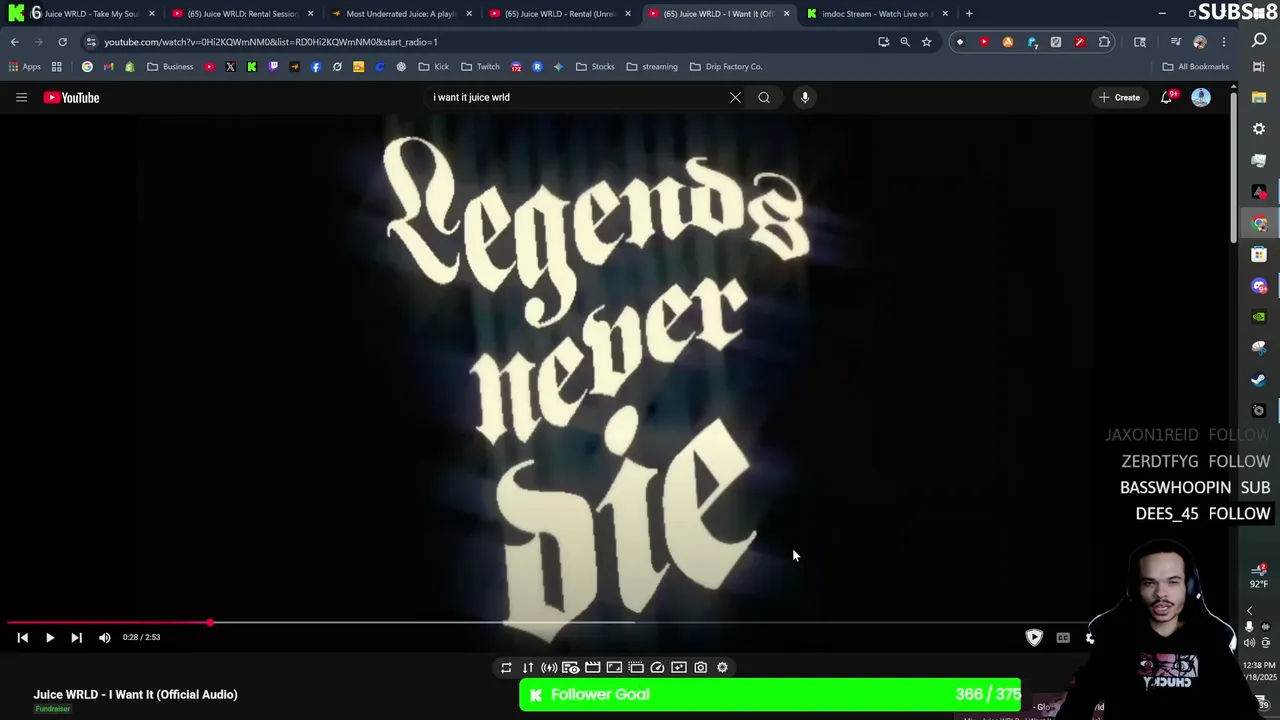Click the reverse playlist arrows icon
This screenshot has height=720, width=1280.
click(x=528, y=667)
